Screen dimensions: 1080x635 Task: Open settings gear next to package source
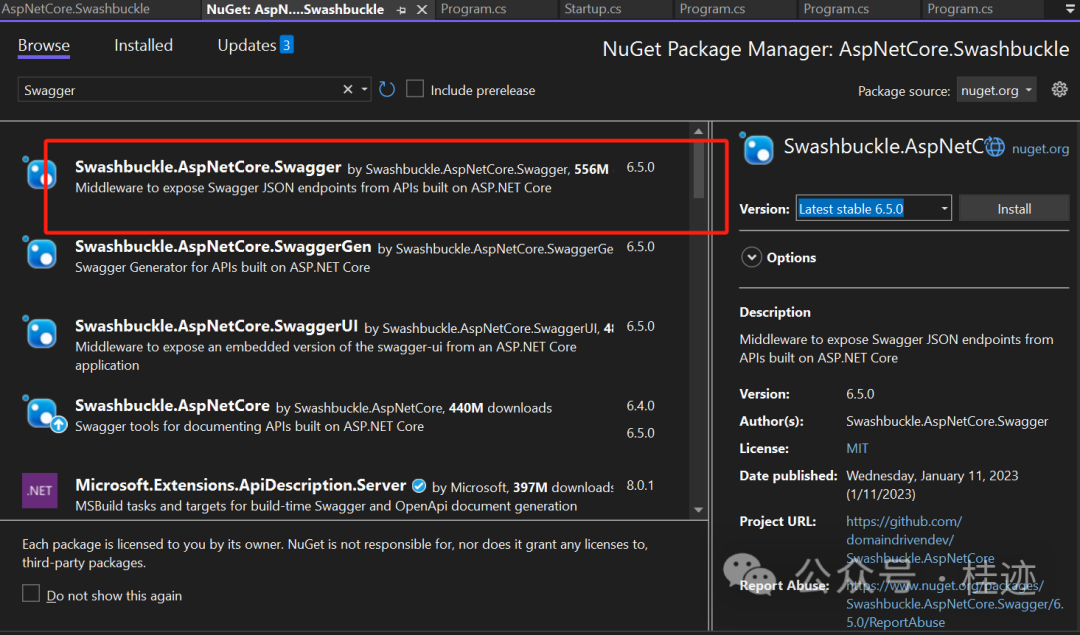(x=1059, y=90)
